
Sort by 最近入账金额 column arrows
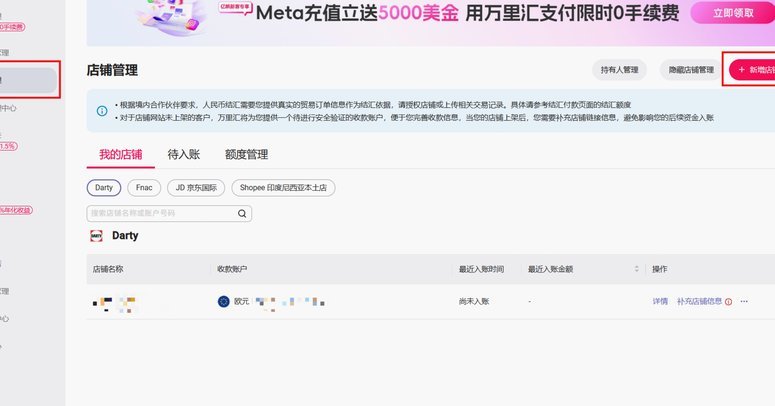pos(636,269)
